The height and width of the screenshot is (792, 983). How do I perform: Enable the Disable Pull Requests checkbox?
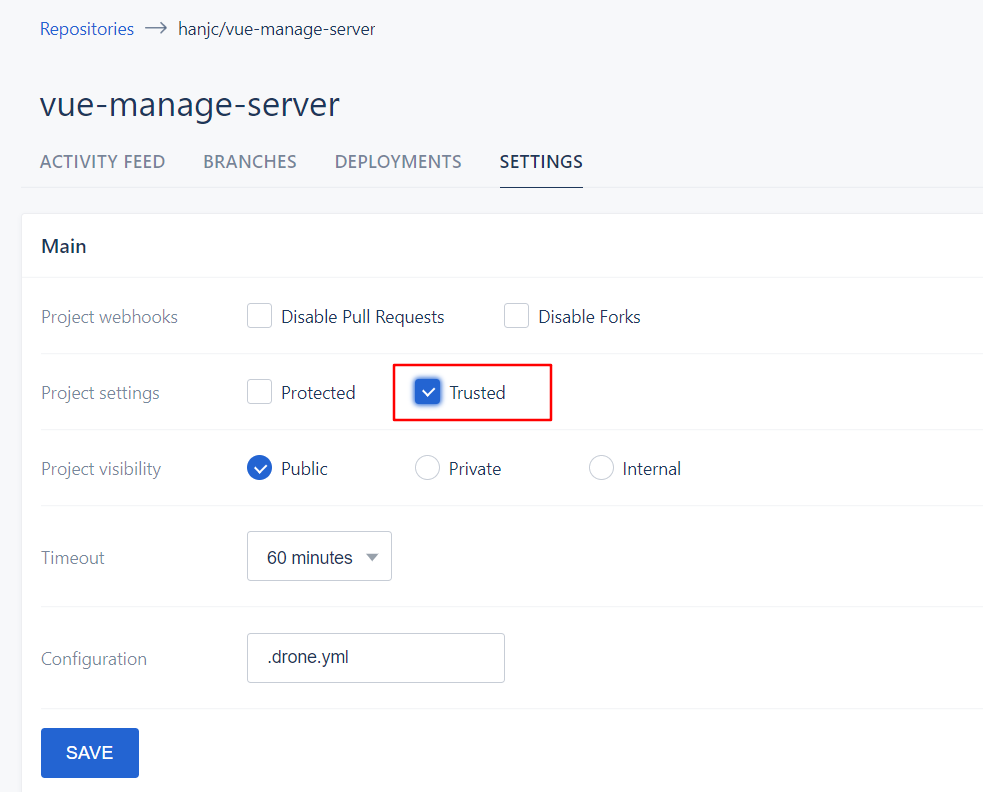click(260, 317)
